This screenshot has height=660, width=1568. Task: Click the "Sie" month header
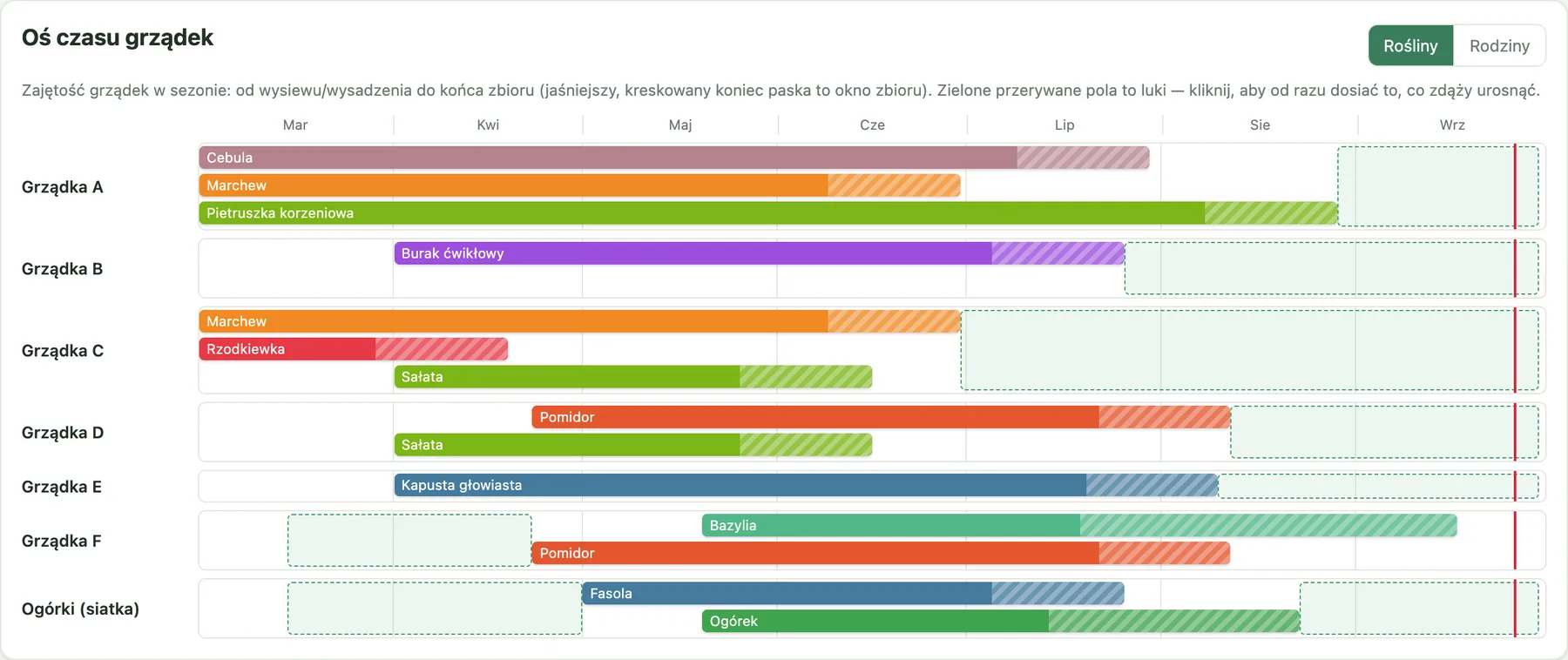(x=1260, y=125)
